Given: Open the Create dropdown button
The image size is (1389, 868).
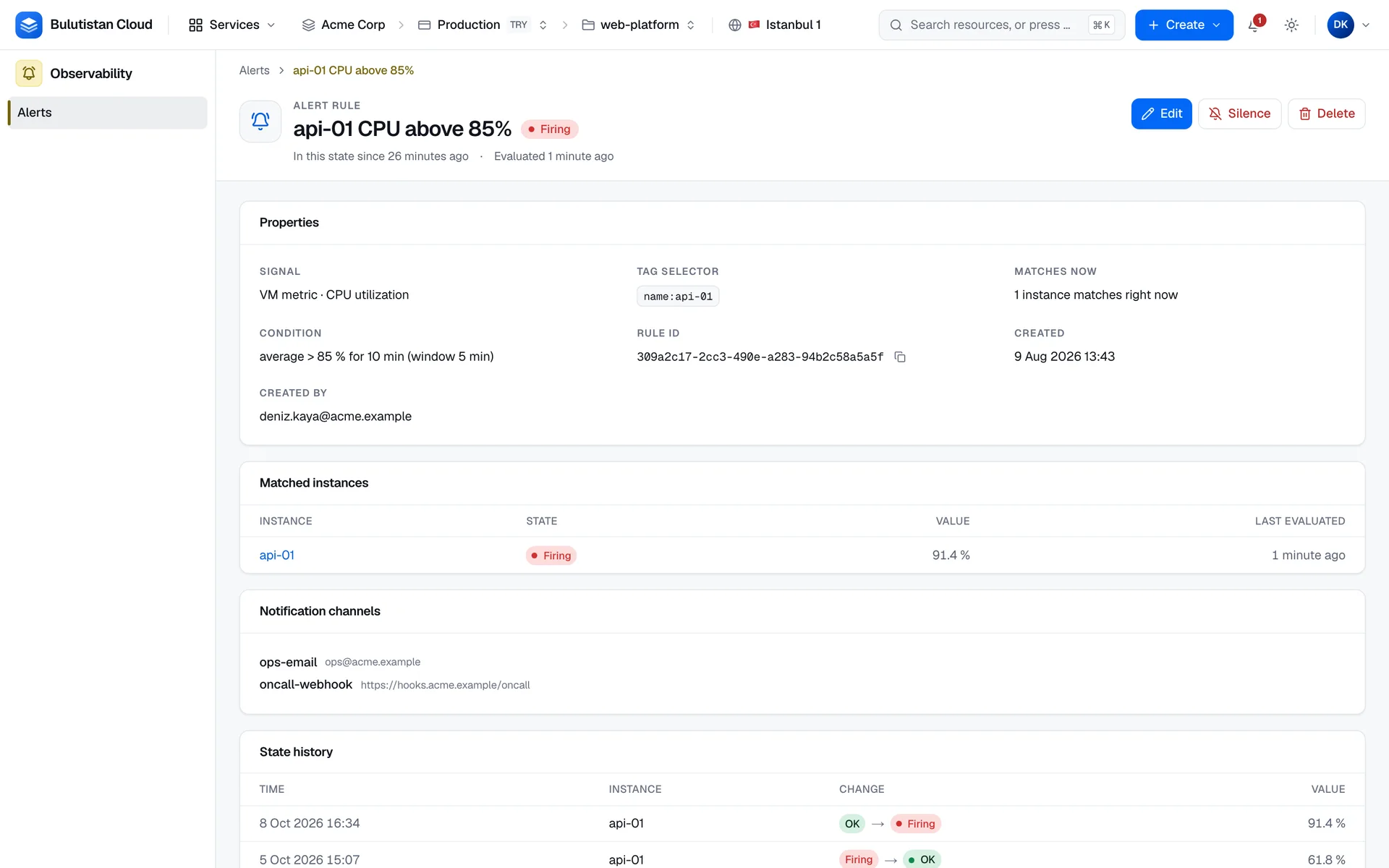Looking at the screenshot, I should [1184, 25].
